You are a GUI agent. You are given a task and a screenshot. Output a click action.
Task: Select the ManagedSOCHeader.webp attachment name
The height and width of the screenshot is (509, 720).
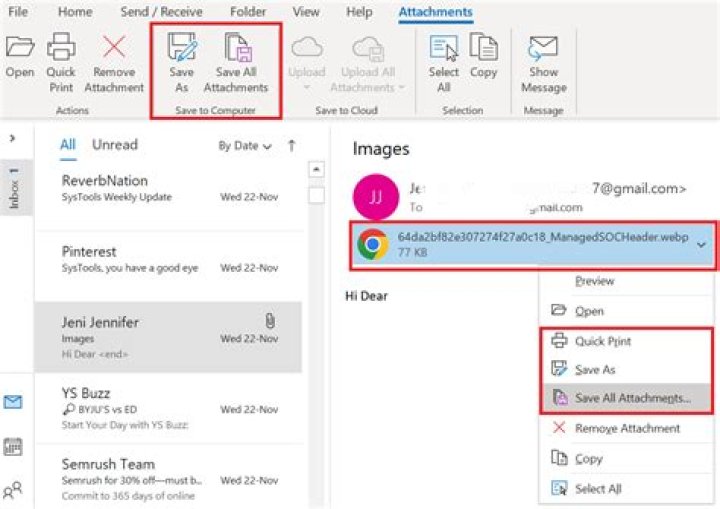543,237
